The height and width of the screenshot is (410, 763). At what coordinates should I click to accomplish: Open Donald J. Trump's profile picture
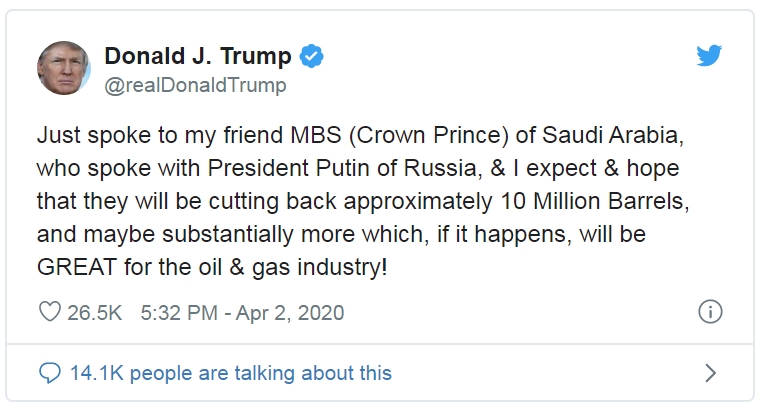66,67
